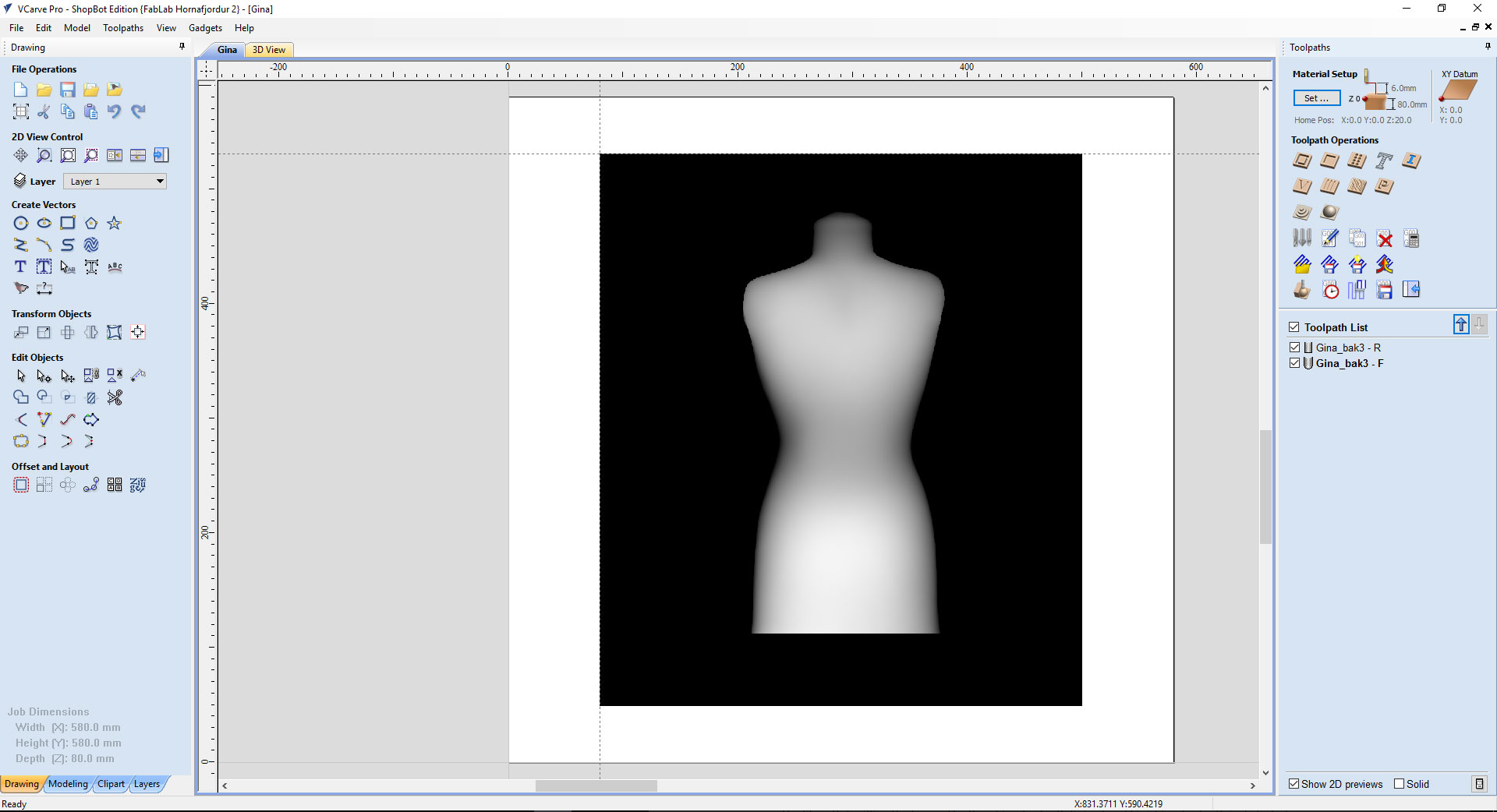Click the vertical scrollbar up arrow
The height and width of the screenshot is (812, 1497).
[x=1265, y=88]
